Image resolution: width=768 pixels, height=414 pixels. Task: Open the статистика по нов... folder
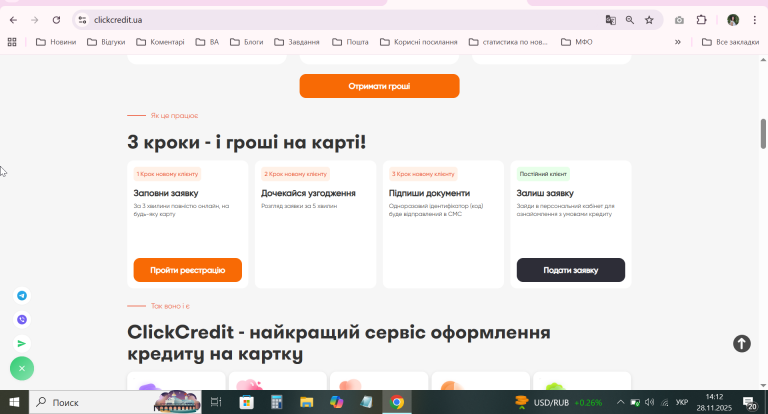pos(508,42)
